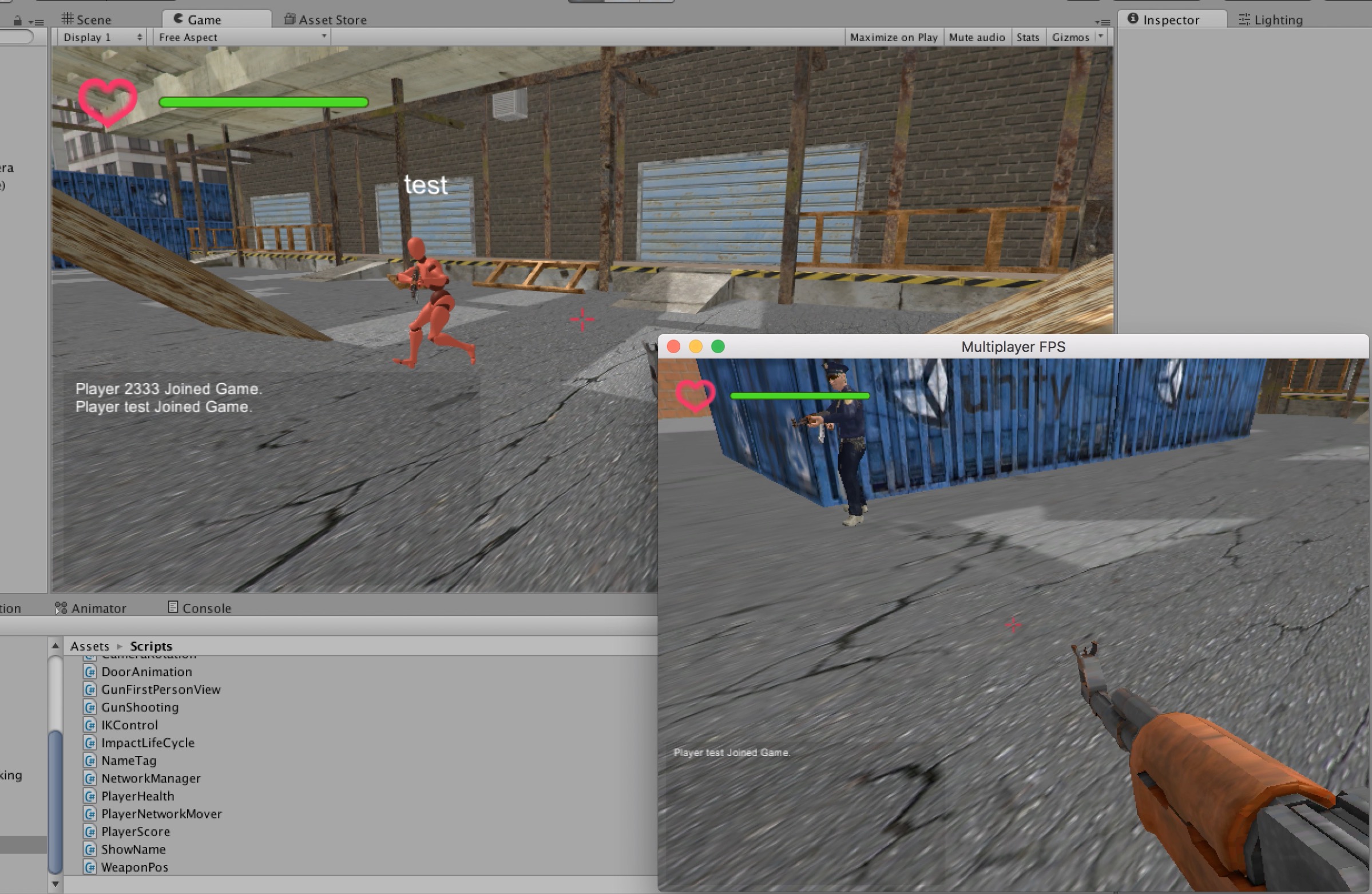Click 'Player 2333 Joined Game.' message
This screenshot has width=1372, height=894.
click(x=168, y=389)
